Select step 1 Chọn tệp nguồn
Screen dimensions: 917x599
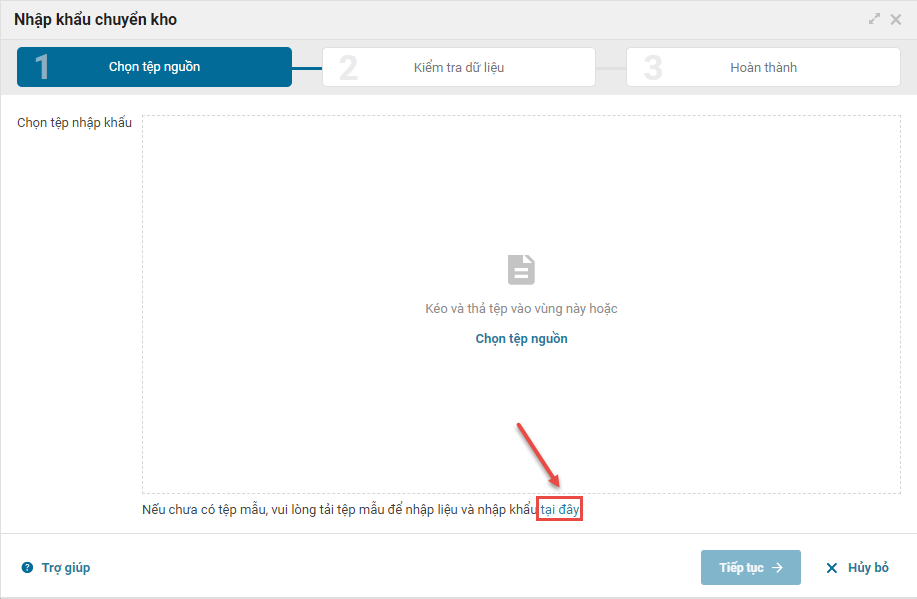[x=154, y=67]
